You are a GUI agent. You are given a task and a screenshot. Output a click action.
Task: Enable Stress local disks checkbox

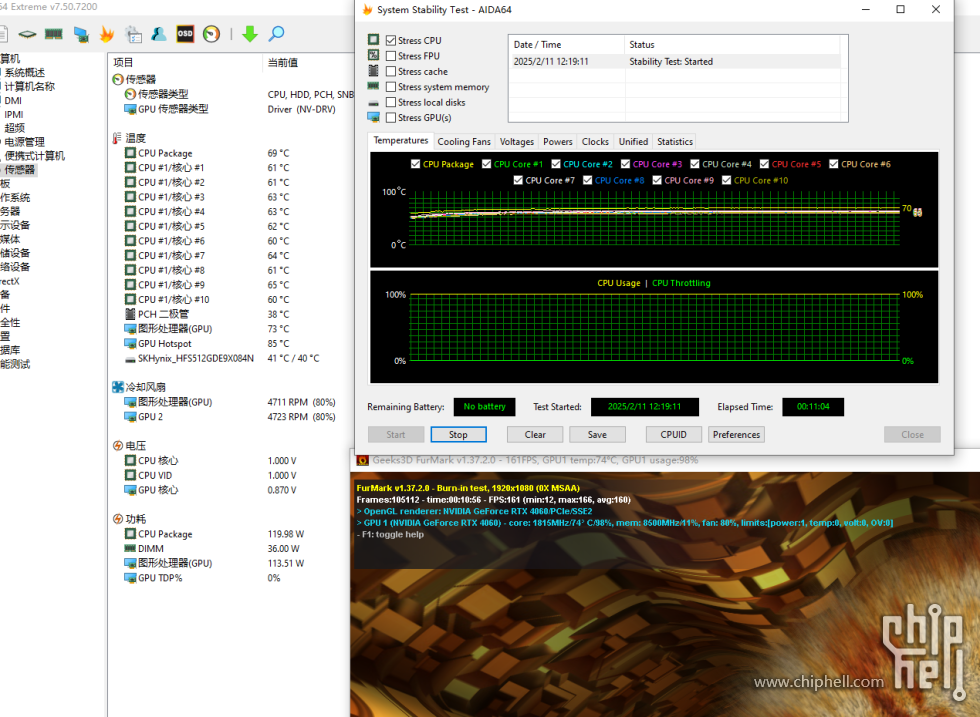coord(391,102)
